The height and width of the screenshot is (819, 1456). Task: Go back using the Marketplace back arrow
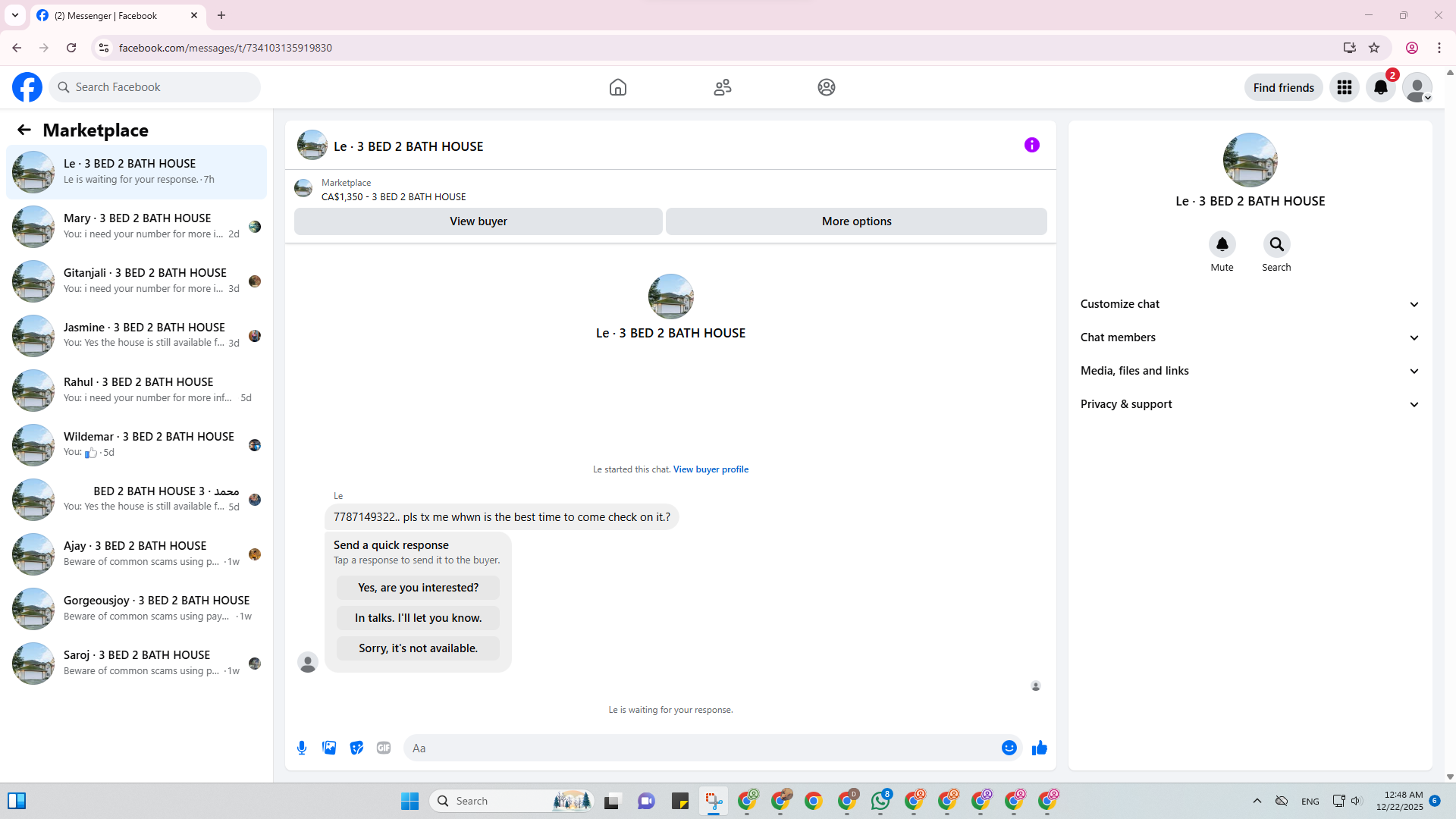[24, 130]
